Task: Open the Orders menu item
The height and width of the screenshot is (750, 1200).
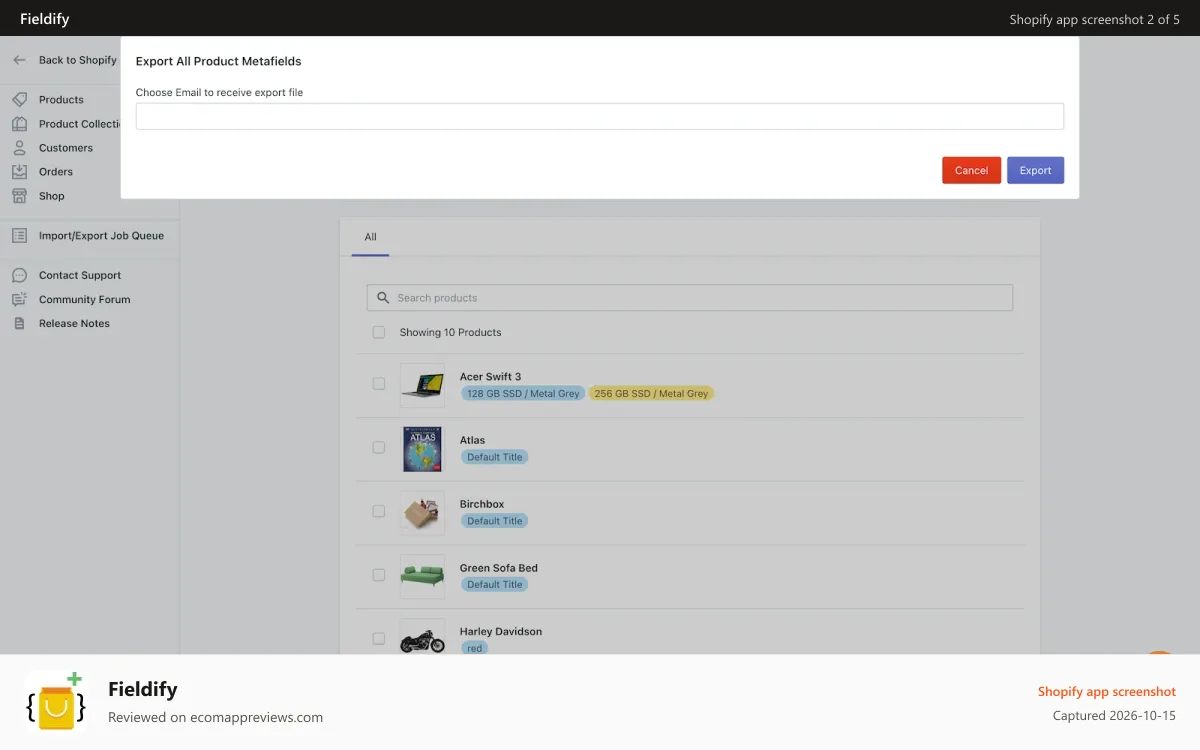Action: click(x=56, y=172)
